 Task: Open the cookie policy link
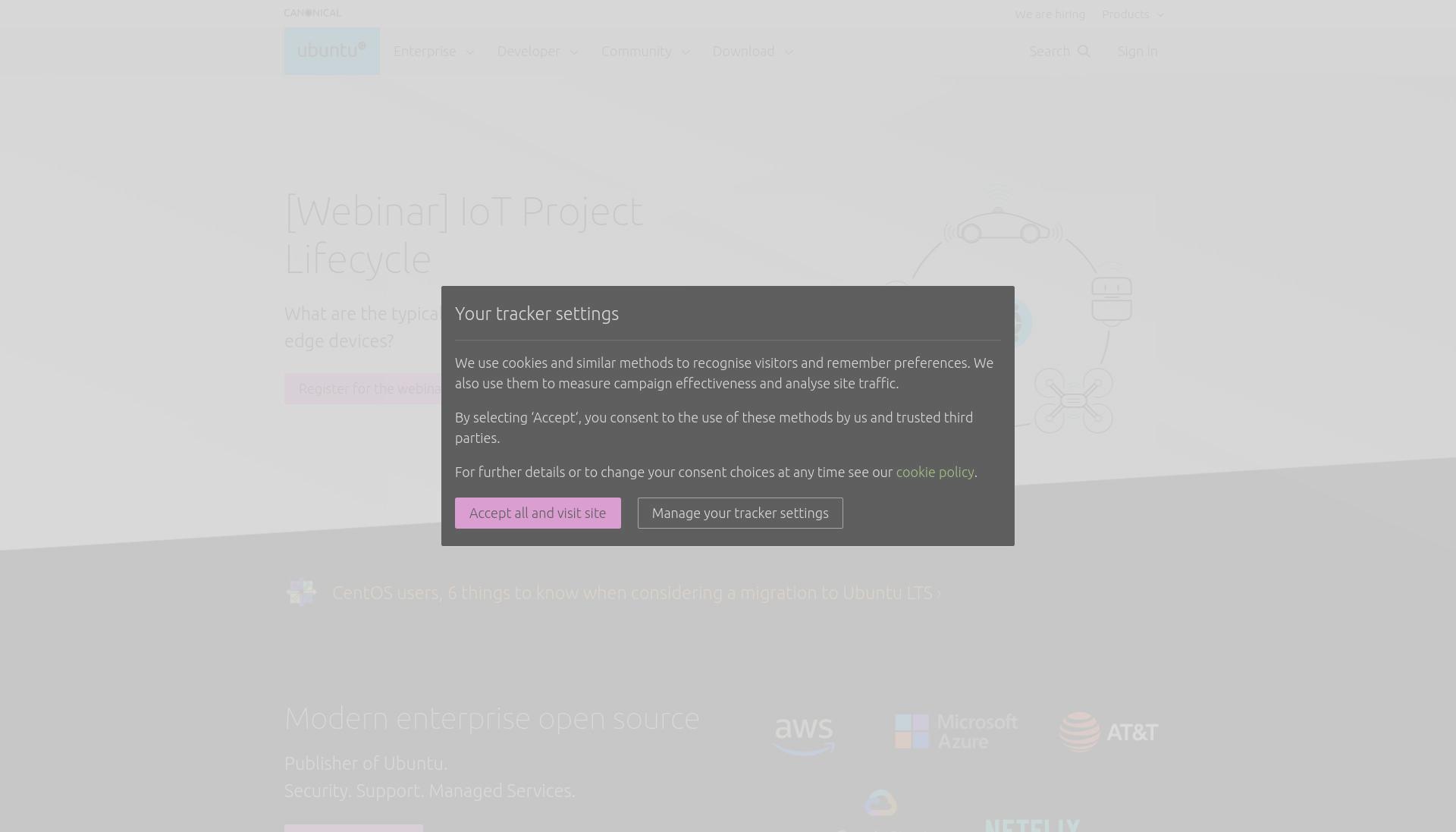[935, 472]
